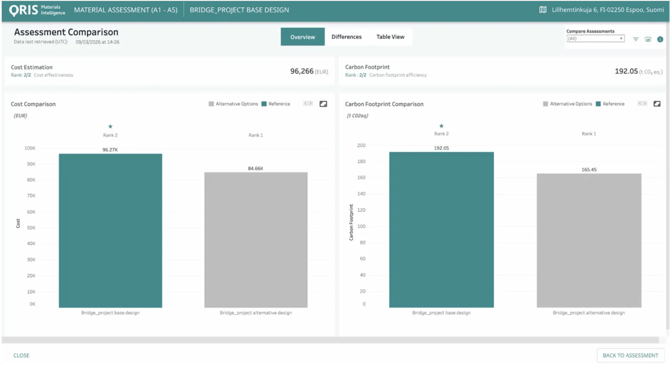
Task: Click the star above Rank 2 in Cost chart
Action: [x=110, y=127]
